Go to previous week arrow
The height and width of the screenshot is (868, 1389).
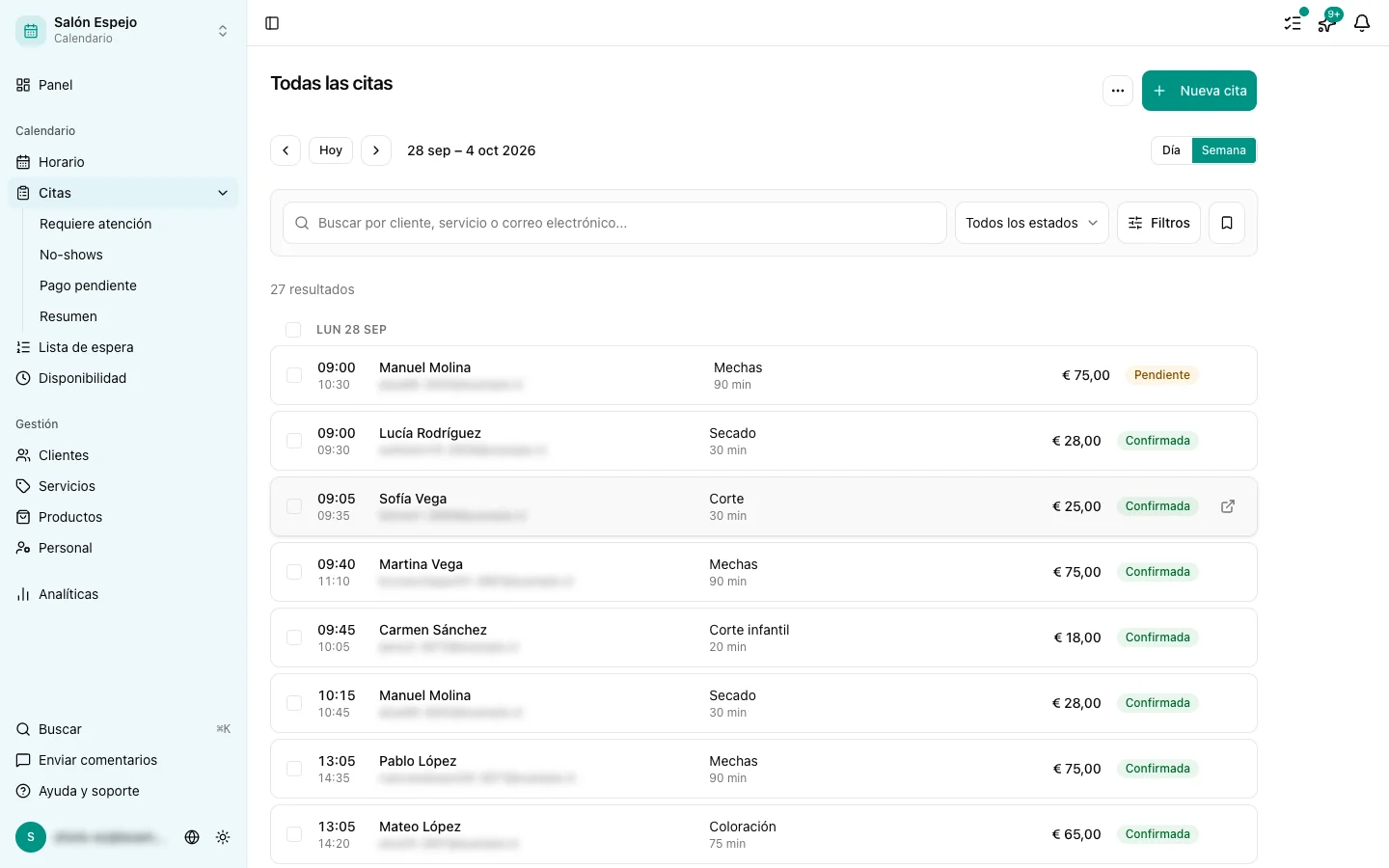click(x=286, y=150)
